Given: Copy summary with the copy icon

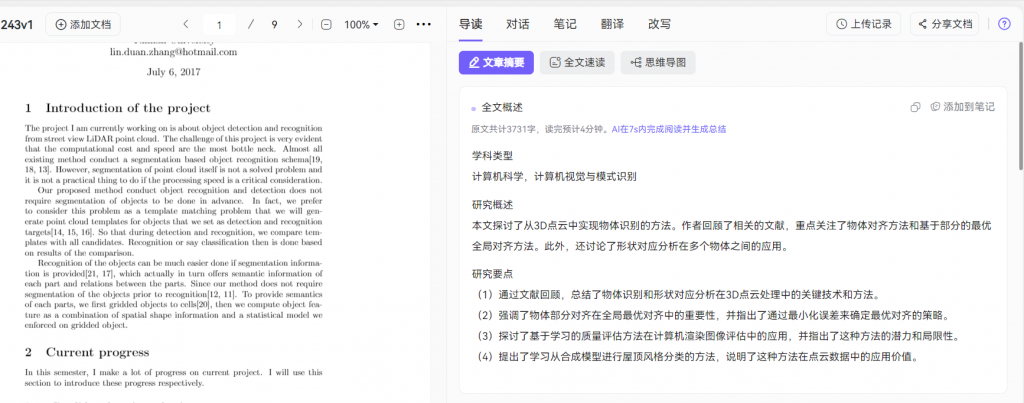Looking at the screenshot, I should [916, 107].
